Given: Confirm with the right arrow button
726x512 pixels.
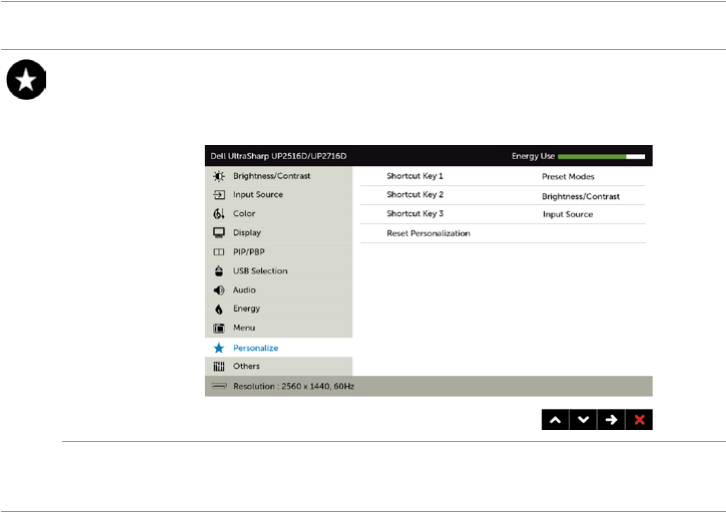Looking at the screenshot, I should 611,419.
